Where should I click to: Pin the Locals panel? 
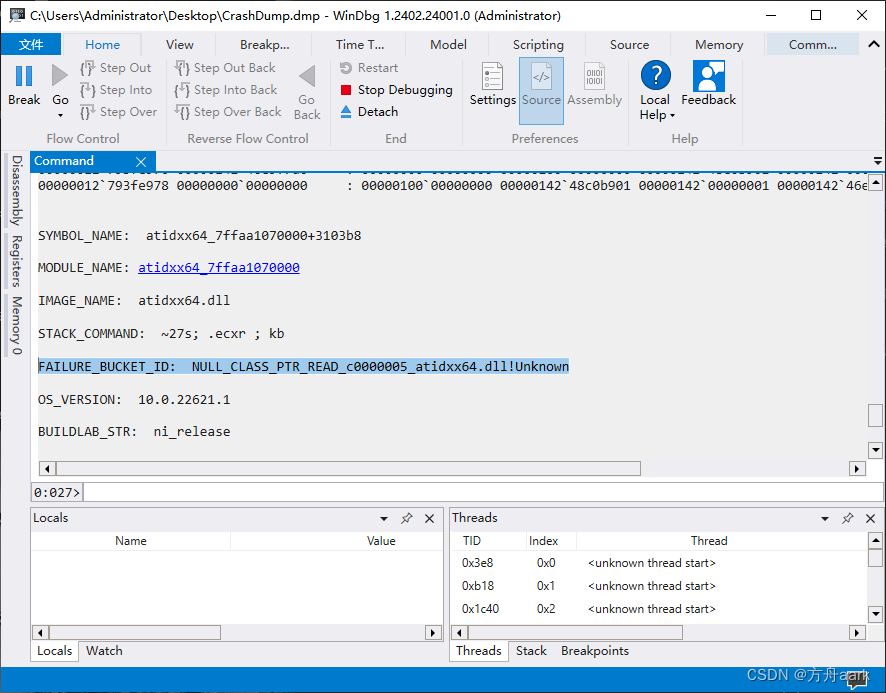tap(406, 518)
